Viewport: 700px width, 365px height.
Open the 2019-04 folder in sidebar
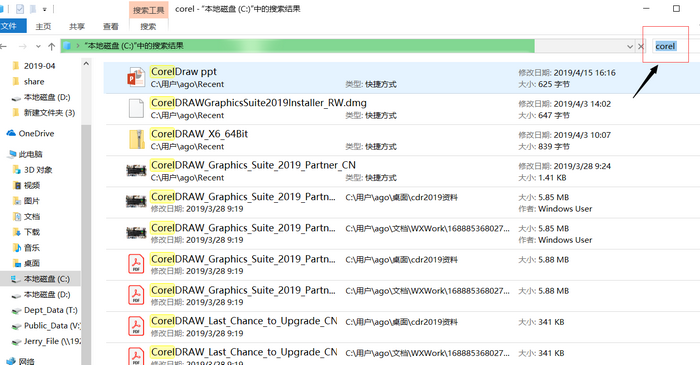tap(39, 66)
